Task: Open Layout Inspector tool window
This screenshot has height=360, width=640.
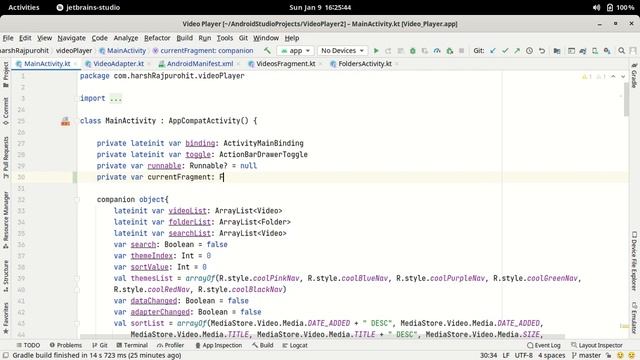Action: (597, 345)
